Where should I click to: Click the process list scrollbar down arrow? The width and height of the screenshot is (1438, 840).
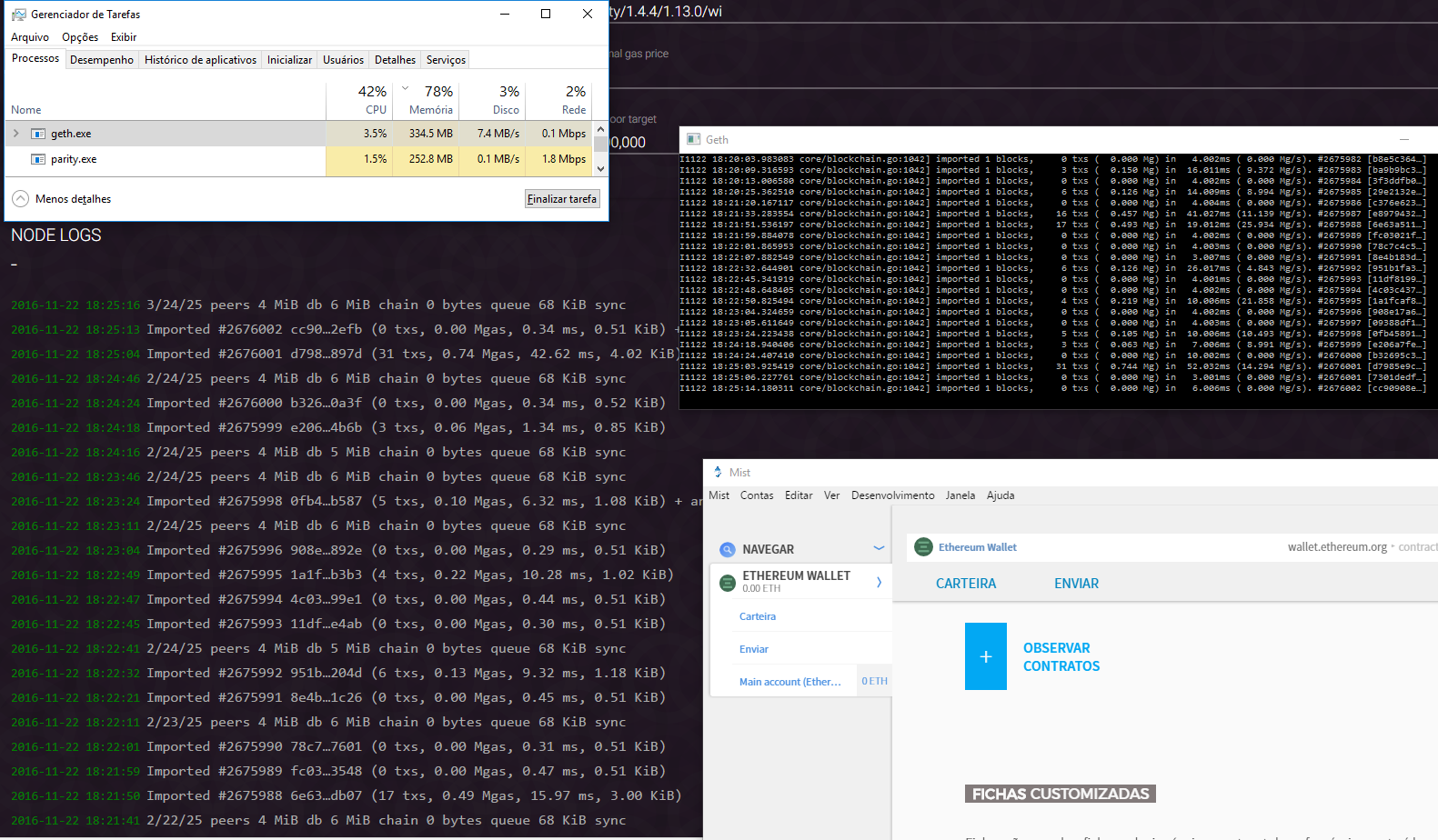coord(600,169)
